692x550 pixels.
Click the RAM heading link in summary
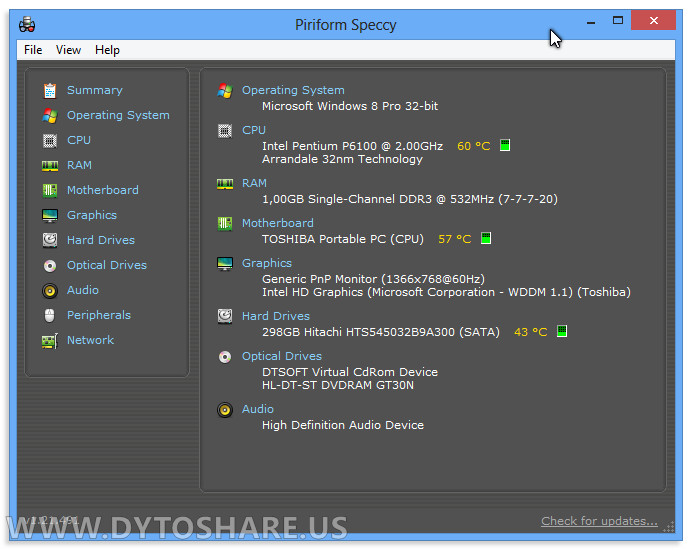[x=254, y=183]
